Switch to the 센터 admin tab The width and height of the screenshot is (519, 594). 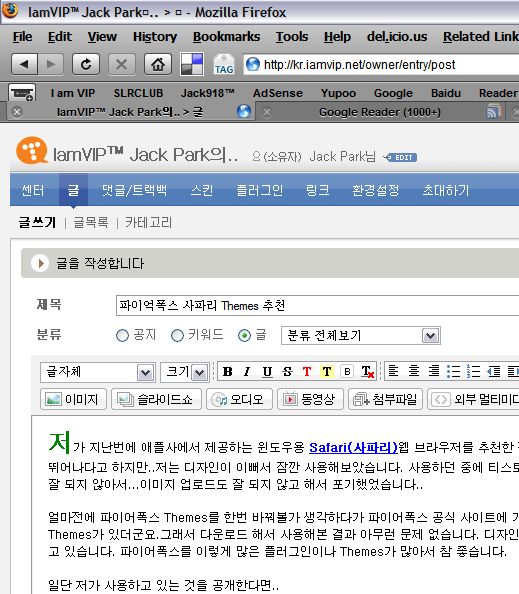33,190
